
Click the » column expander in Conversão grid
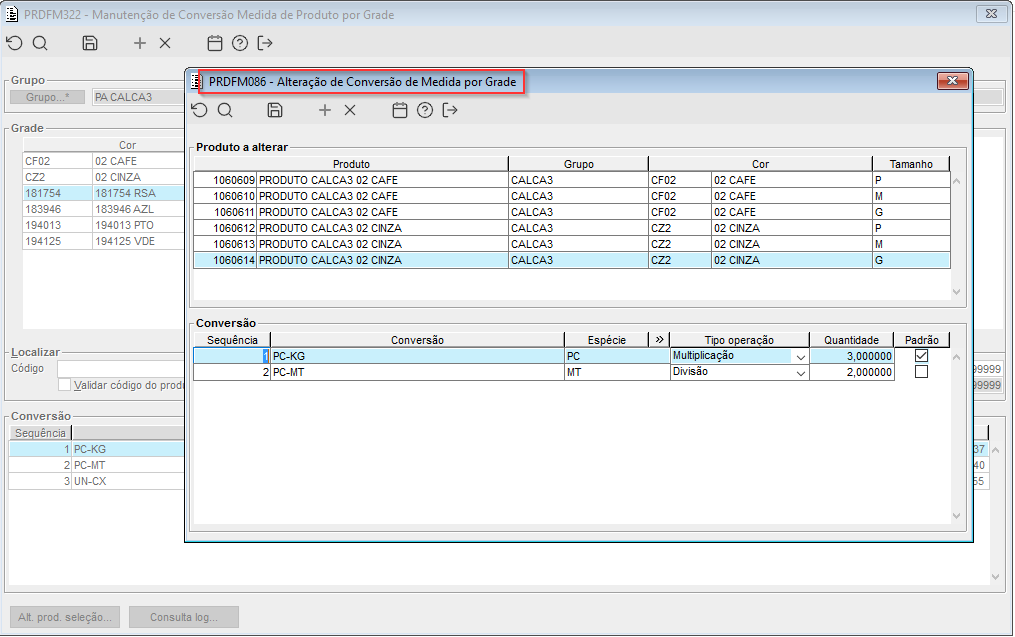point(659,339)
